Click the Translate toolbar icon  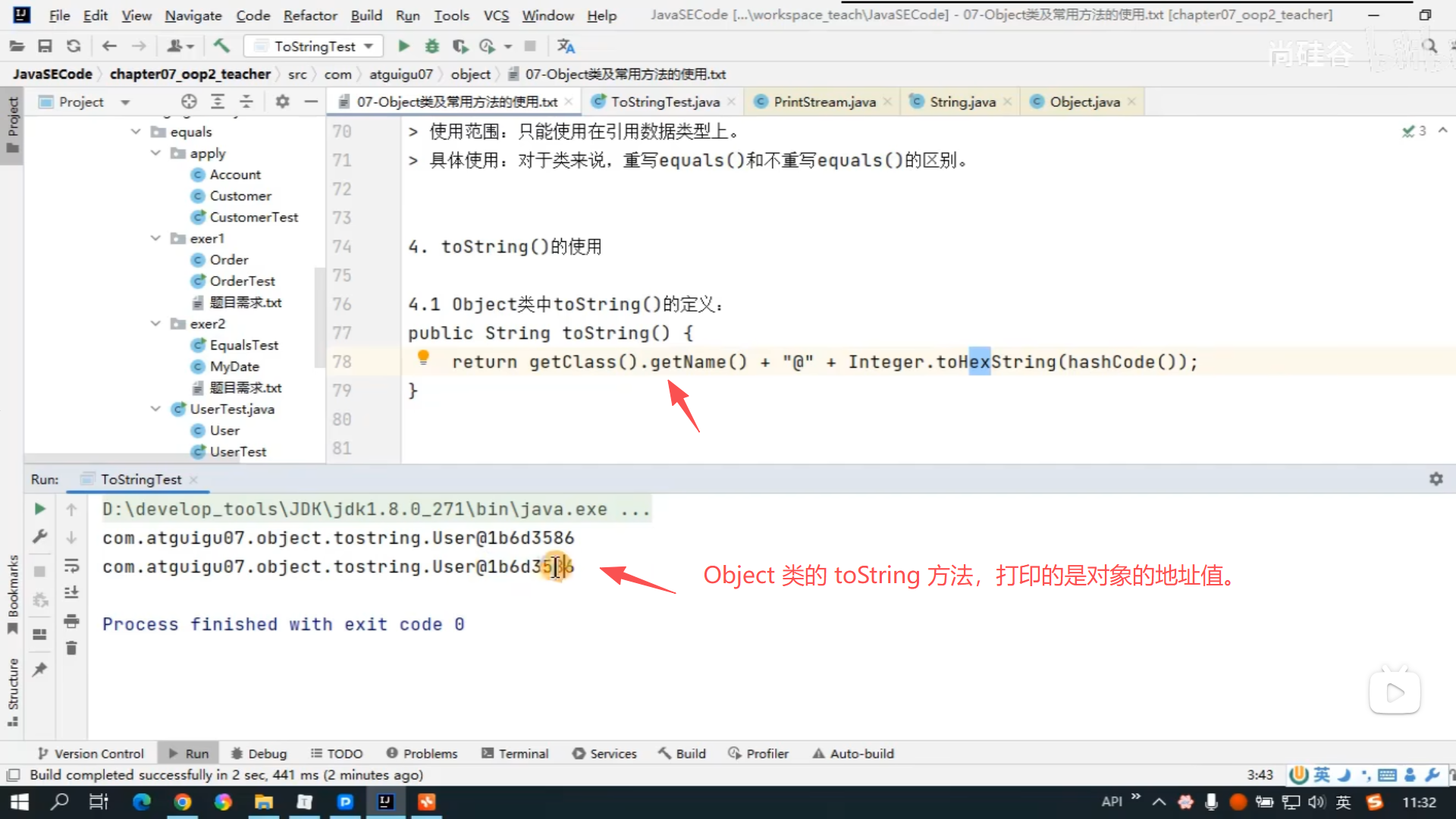(x=566, y=46)
